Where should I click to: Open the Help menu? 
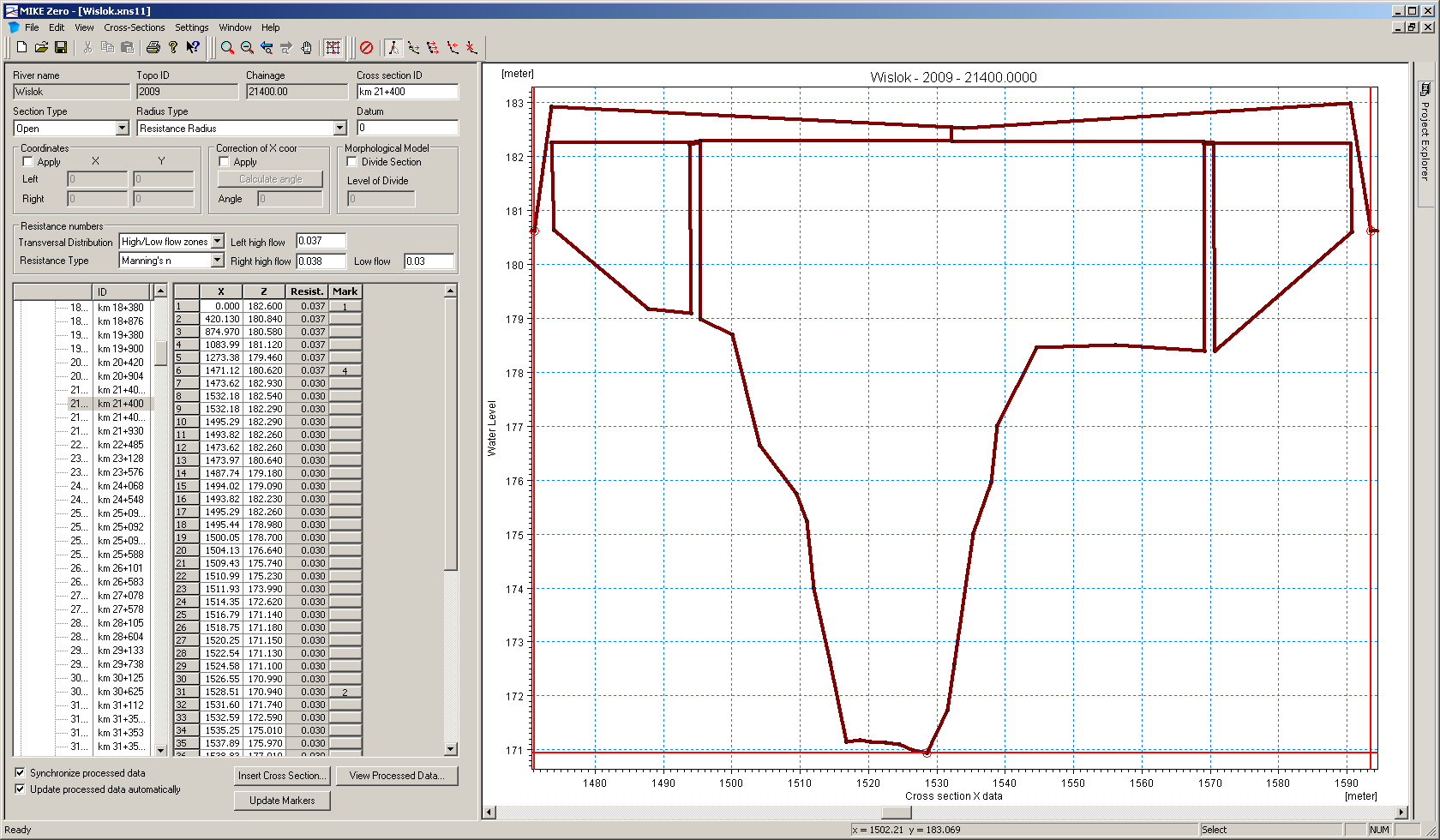point(271,27)
